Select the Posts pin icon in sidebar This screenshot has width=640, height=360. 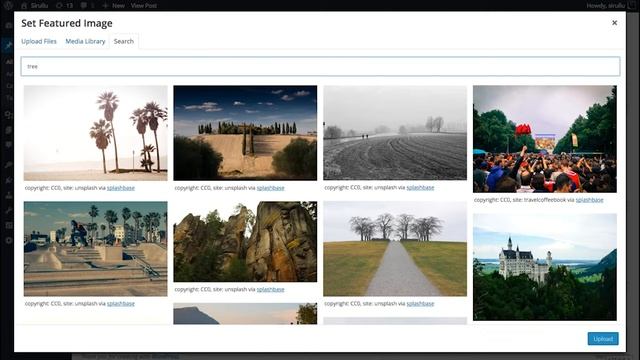click(x=8, y=45)
